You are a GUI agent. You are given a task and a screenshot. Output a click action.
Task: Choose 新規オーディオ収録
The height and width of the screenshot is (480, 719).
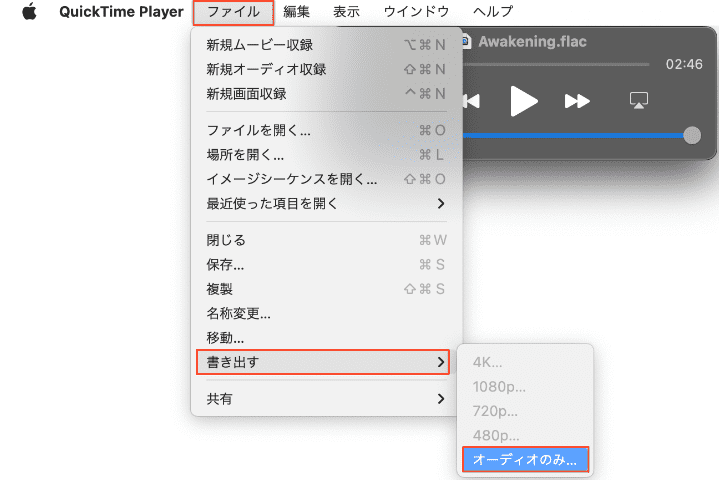point(326,69)
